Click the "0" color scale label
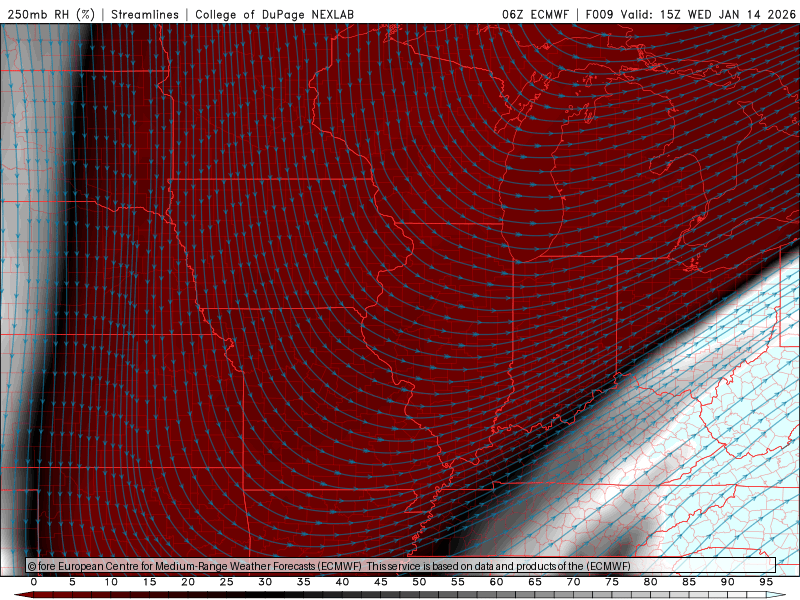Screen dimensions: 800x600 tap(34, 582)
